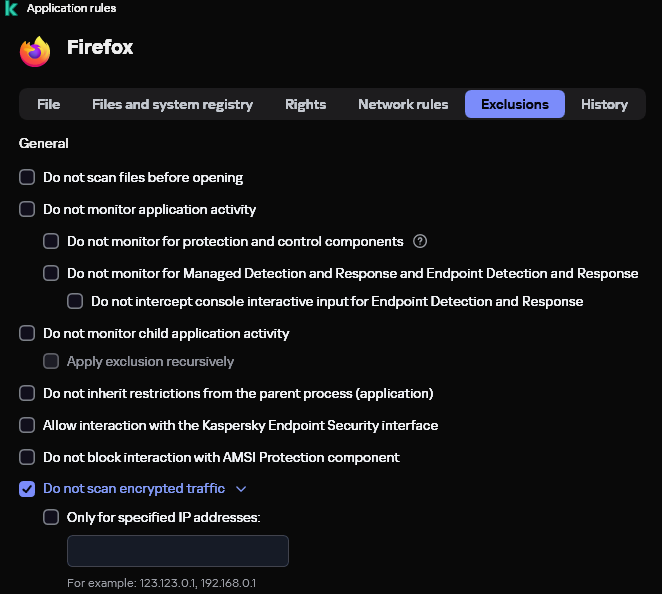Expand the encrypted traffic chevron
The image size is (662, 594).
(x=241, y=489)
